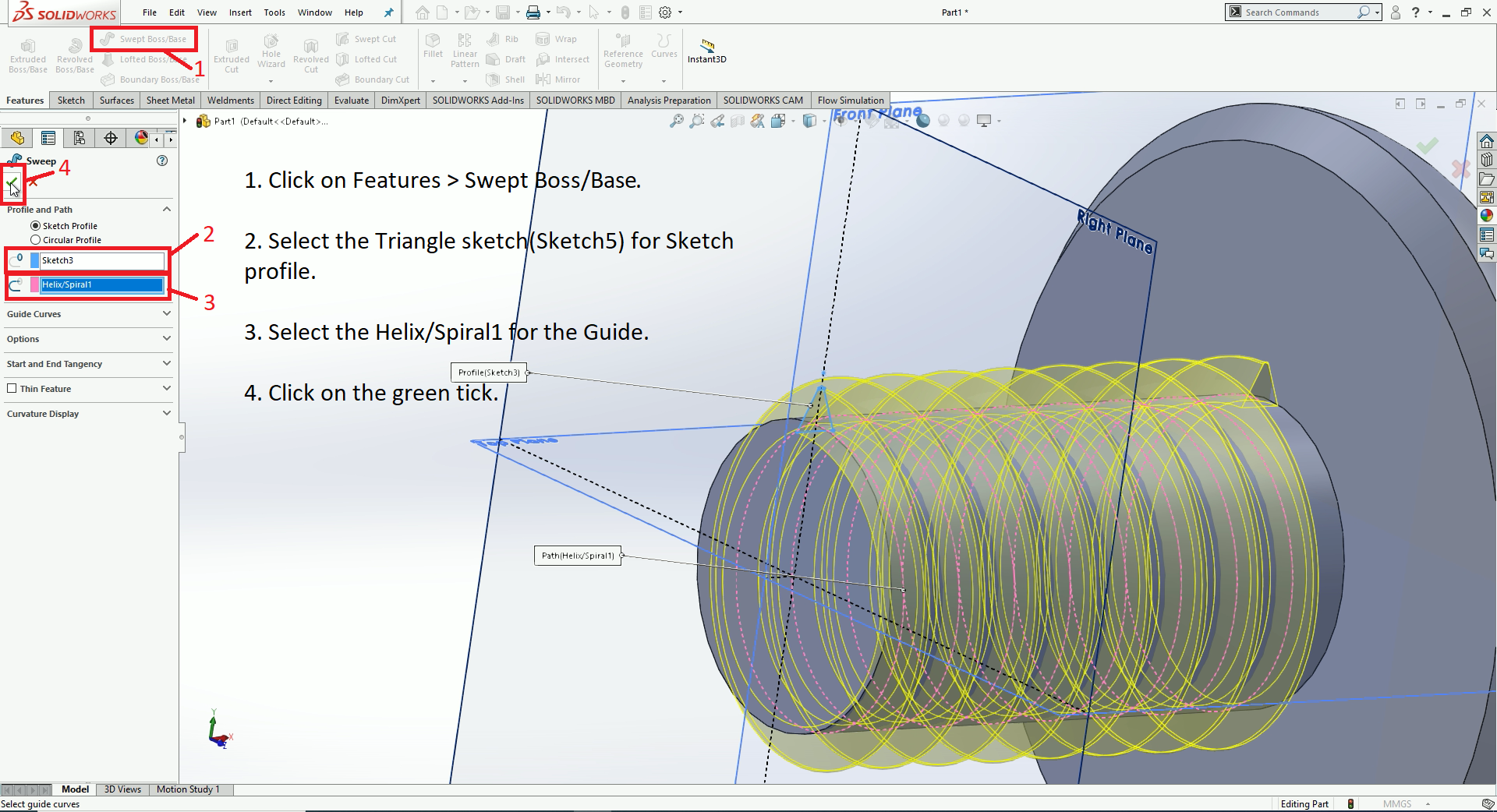The image size is (1497, 812).
Task: Click the MMGS unit system status
Action: coord(1397,804)
